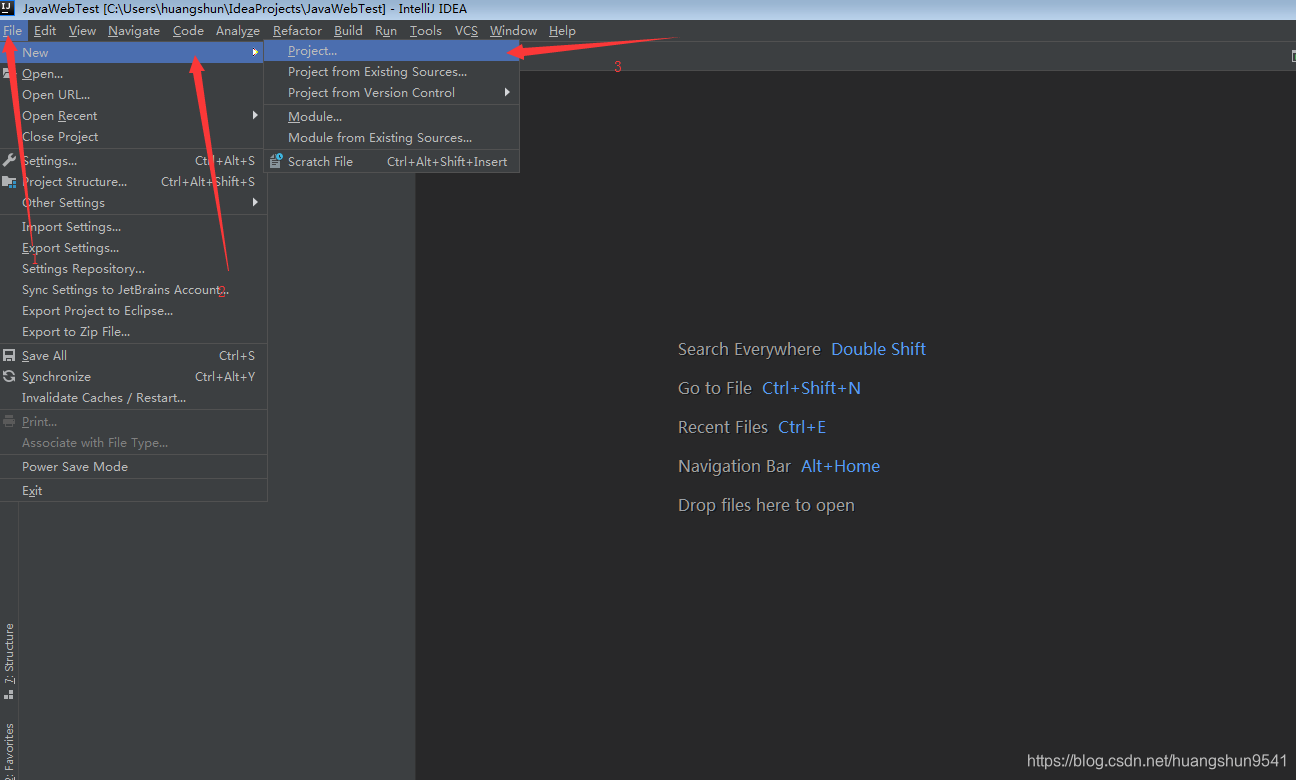Open the Navigate menu
Viewport: 1296px width, 780px height.
coord(134,31)
